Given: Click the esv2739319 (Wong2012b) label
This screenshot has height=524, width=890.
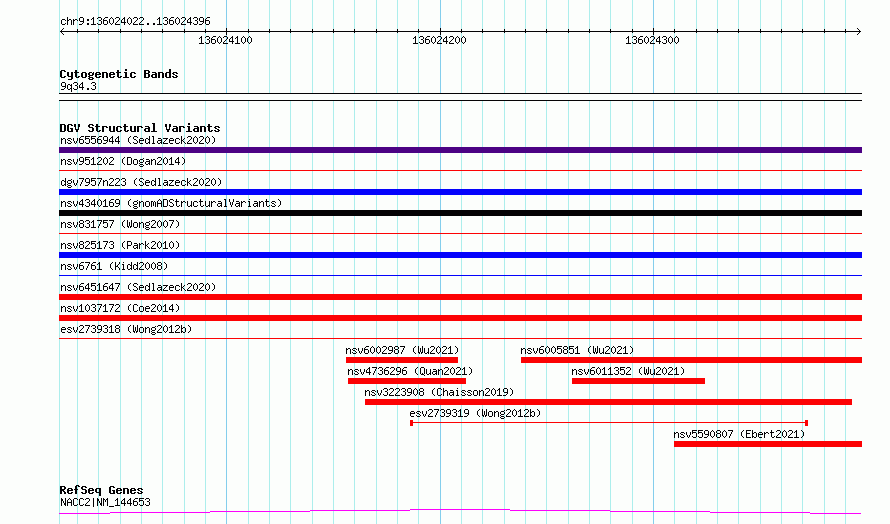Looking at the screenshot, I should 475,413.
